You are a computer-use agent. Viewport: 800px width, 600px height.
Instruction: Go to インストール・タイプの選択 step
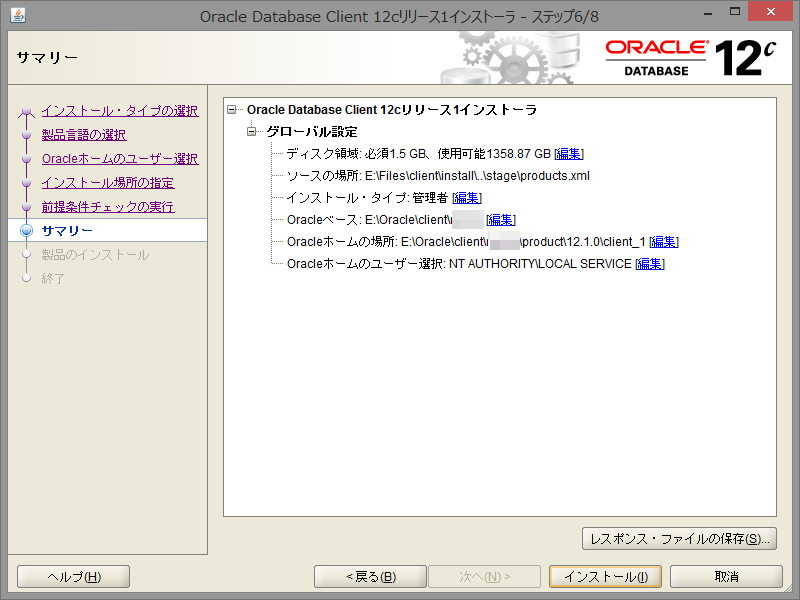tap(120, 111)
